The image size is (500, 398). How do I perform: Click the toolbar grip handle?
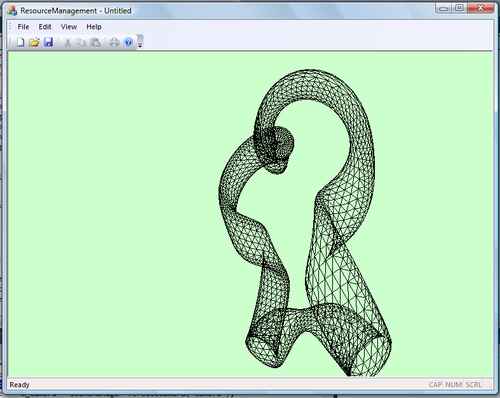(x=10, y=42)
